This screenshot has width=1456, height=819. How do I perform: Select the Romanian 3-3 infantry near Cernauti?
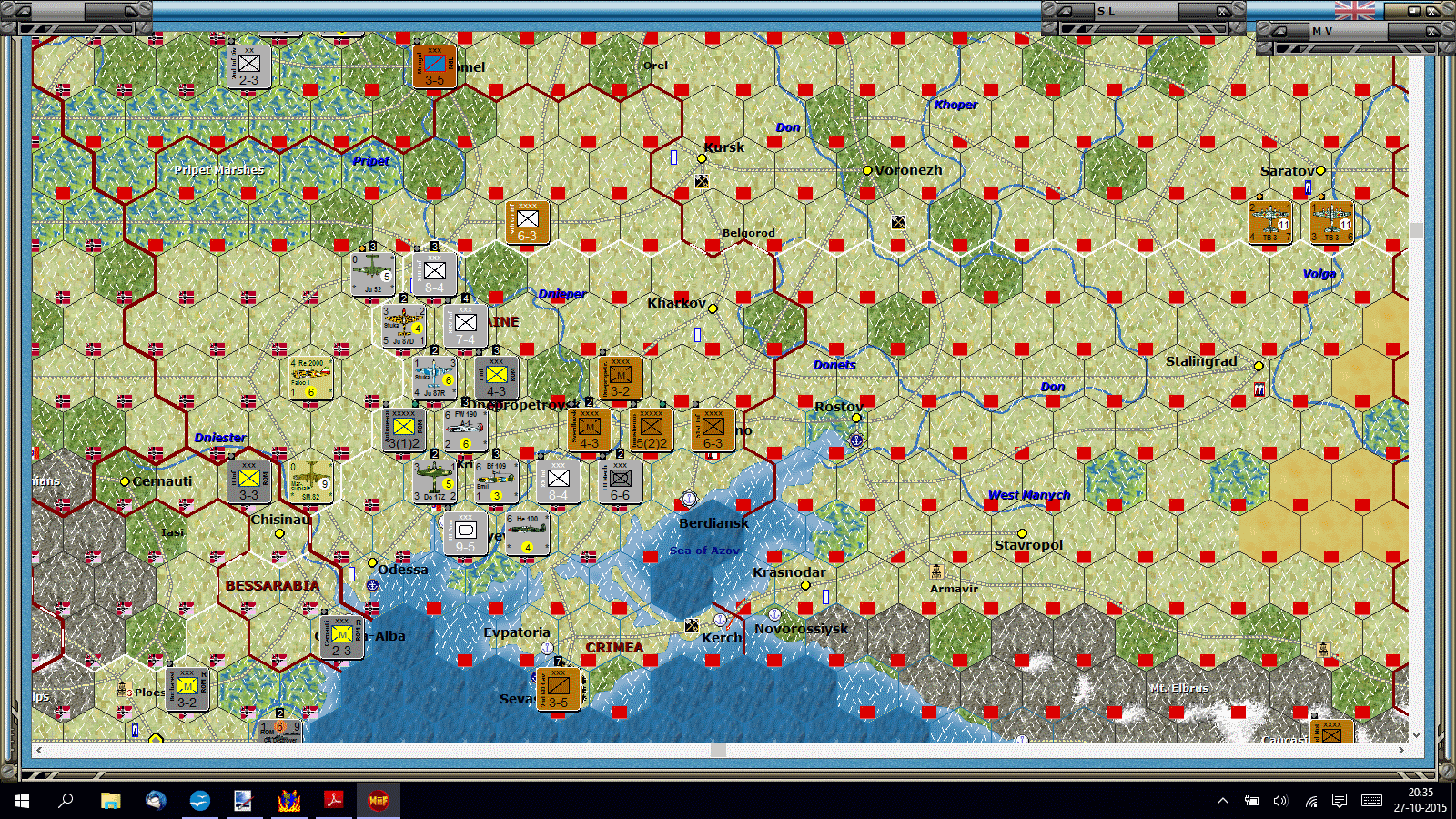pyautogui.click(x=248, y=481)
